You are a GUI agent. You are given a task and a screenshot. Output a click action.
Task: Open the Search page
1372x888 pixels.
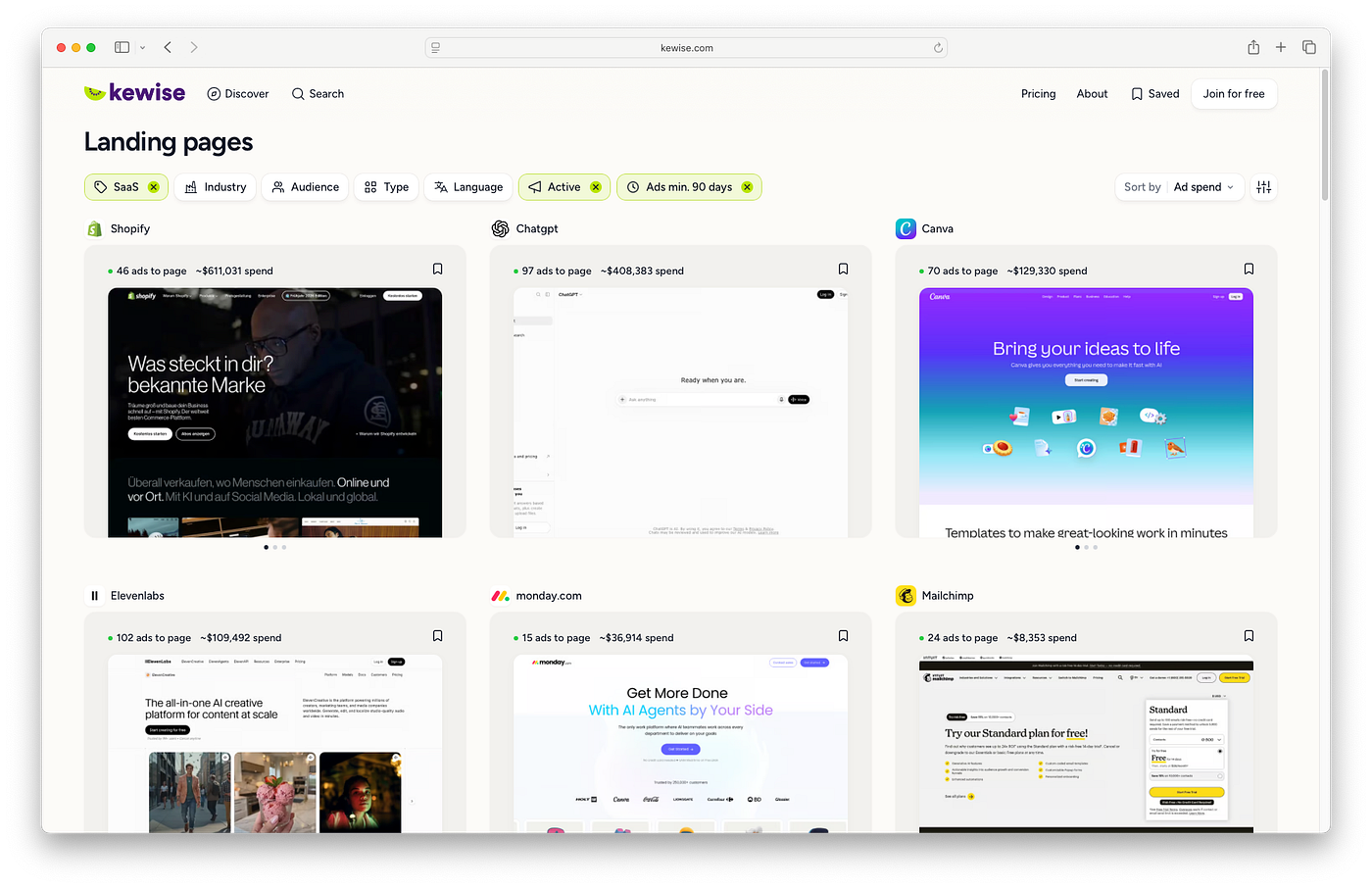pyautogui.click(x=318, y=94)
